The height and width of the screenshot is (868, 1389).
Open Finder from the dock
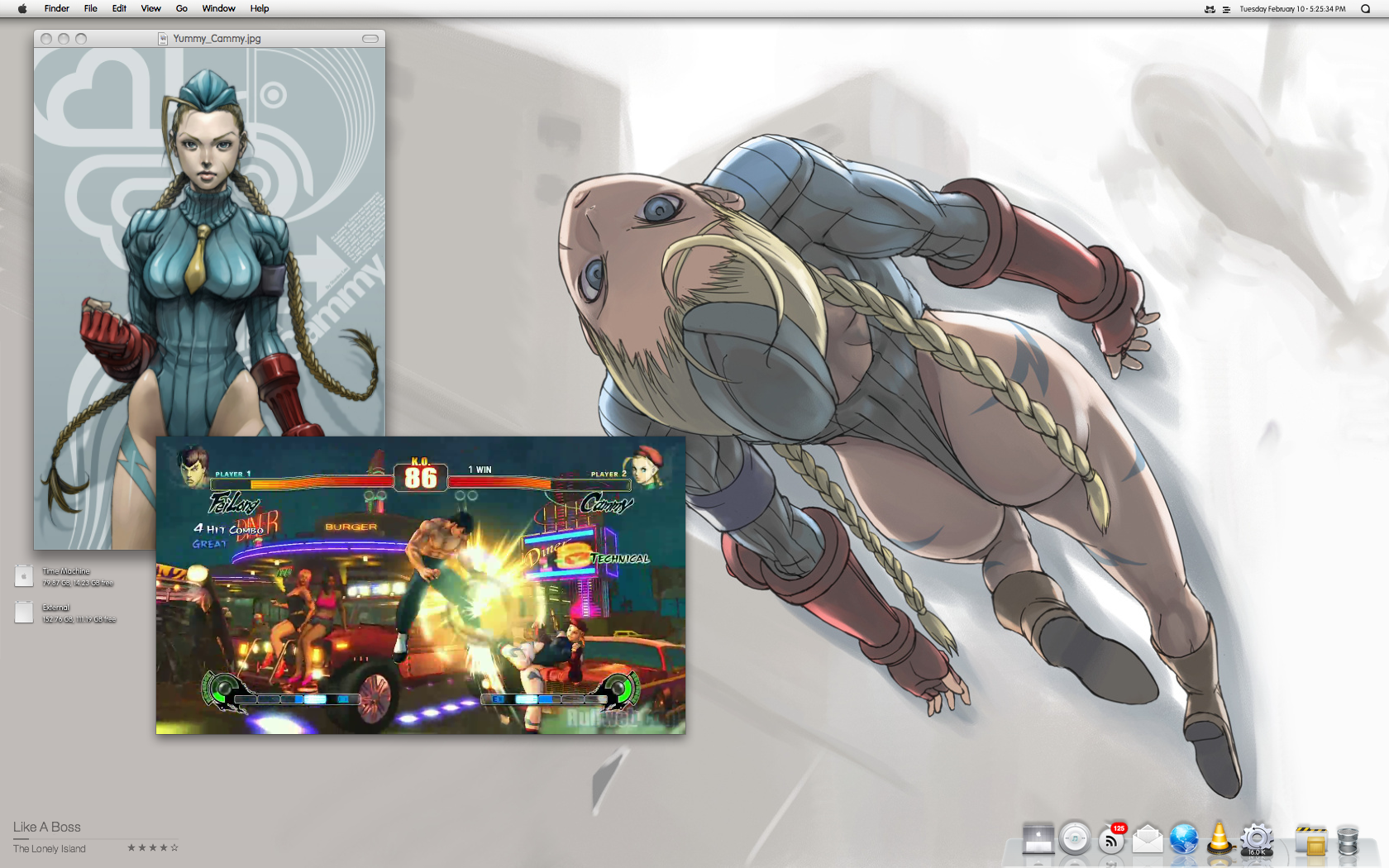tap(1038, 839)
